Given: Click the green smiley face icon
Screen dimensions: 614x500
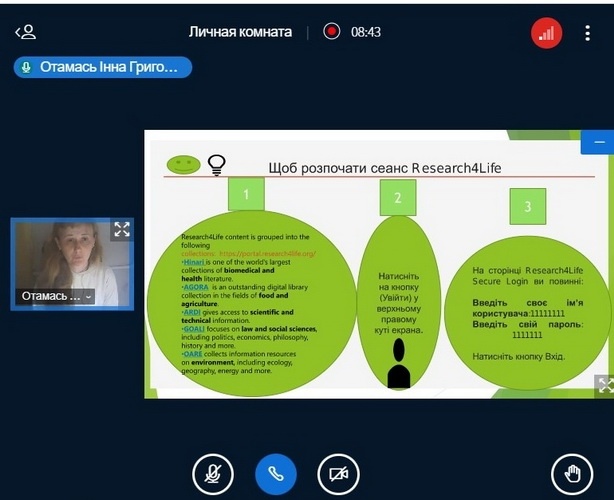Looking at the screenshot, I should 183,164.
